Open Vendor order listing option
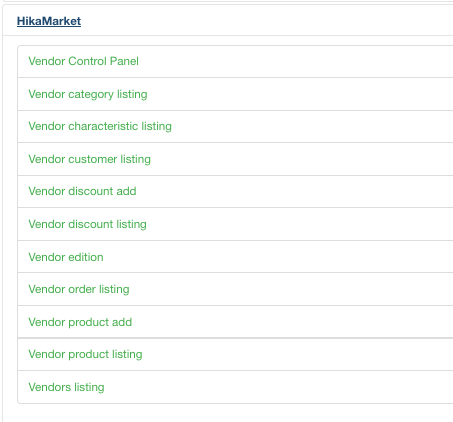Image resolution: width=453 pixels, height=422 pixels. pos(79,289)
